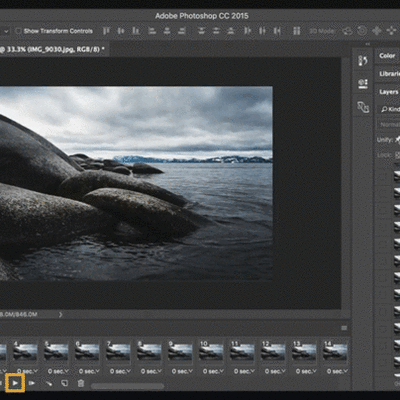The image size is (400, 400).
Task: Select frame 12 thumbnail in timeline
Action: 273,352
